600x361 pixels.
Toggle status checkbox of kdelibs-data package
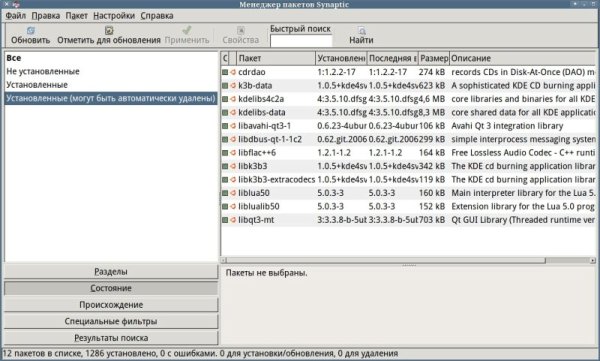coord(225,113)
